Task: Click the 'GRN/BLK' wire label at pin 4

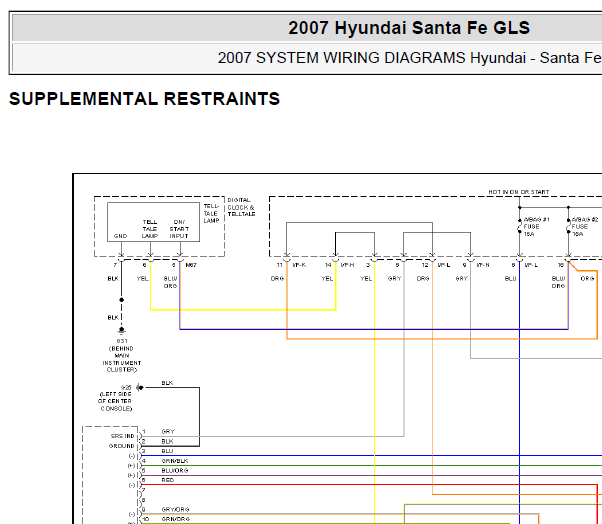Action: pyautogui.click(x=175, y=461)
